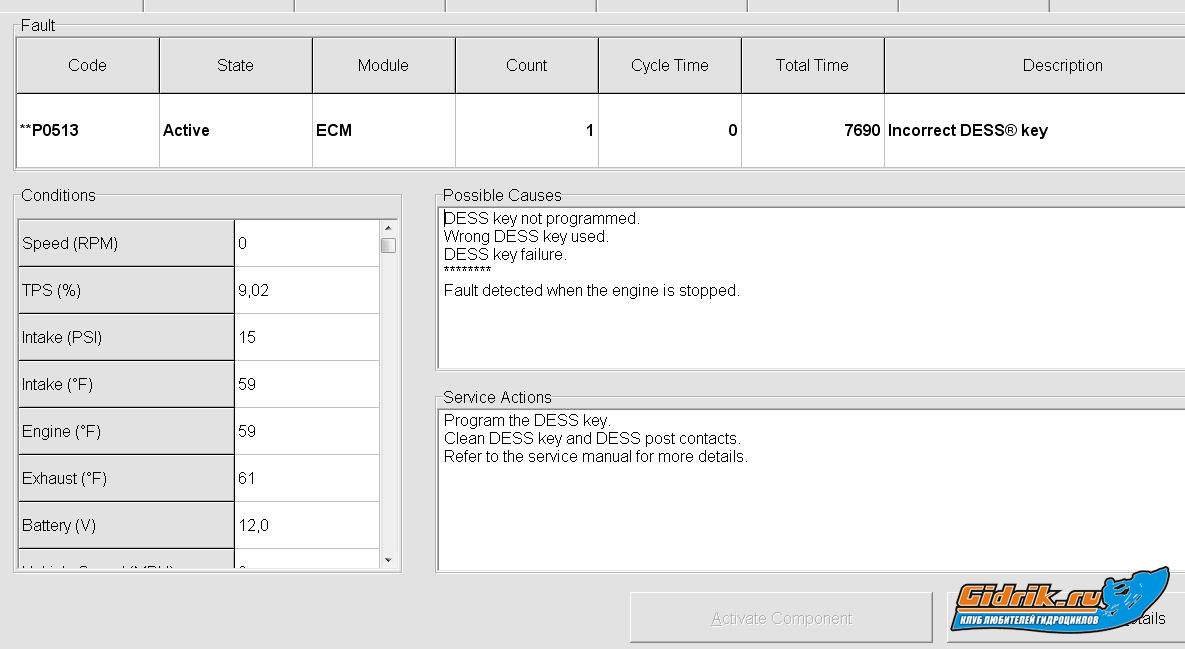The width and height of the screenshot is (1185, 649).
Task: Click the scroll down arrow in Conditions list
Action: tap(388, 561)
